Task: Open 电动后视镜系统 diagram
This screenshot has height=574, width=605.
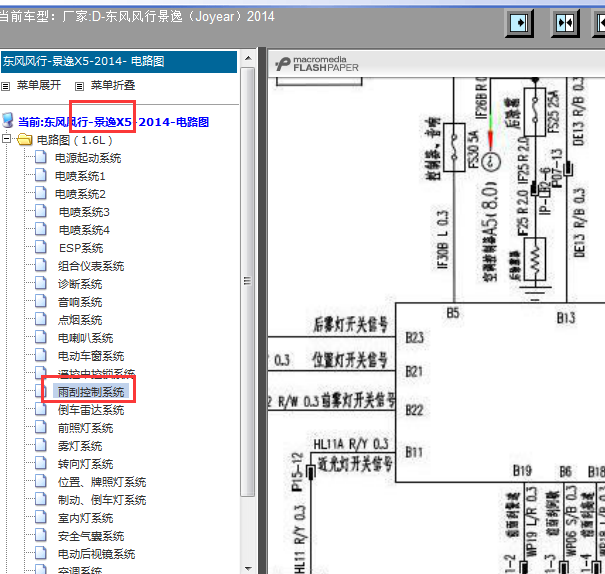Action: (x=96, y=554)
